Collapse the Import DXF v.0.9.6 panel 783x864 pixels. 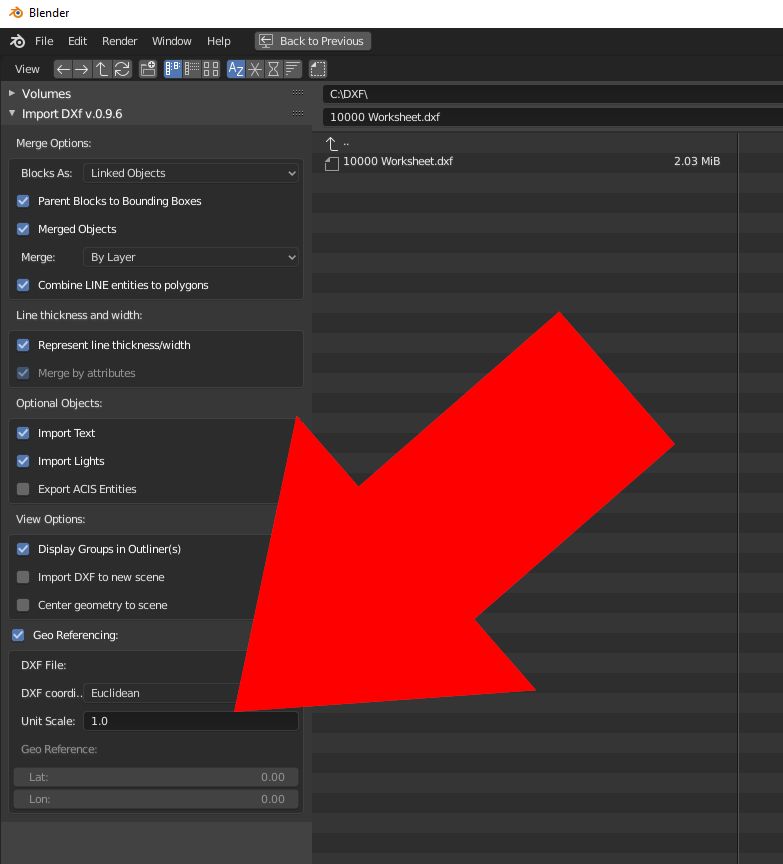point(12,113)
